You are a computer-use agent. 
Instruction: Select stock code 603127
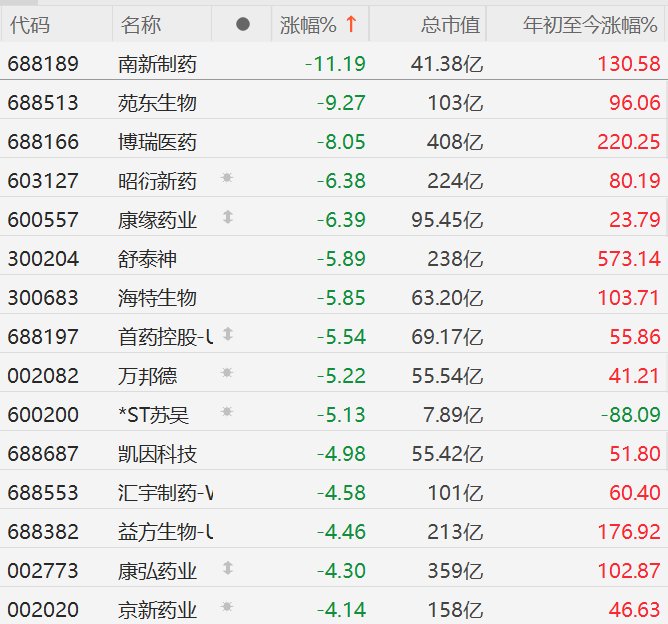point(43,181)
